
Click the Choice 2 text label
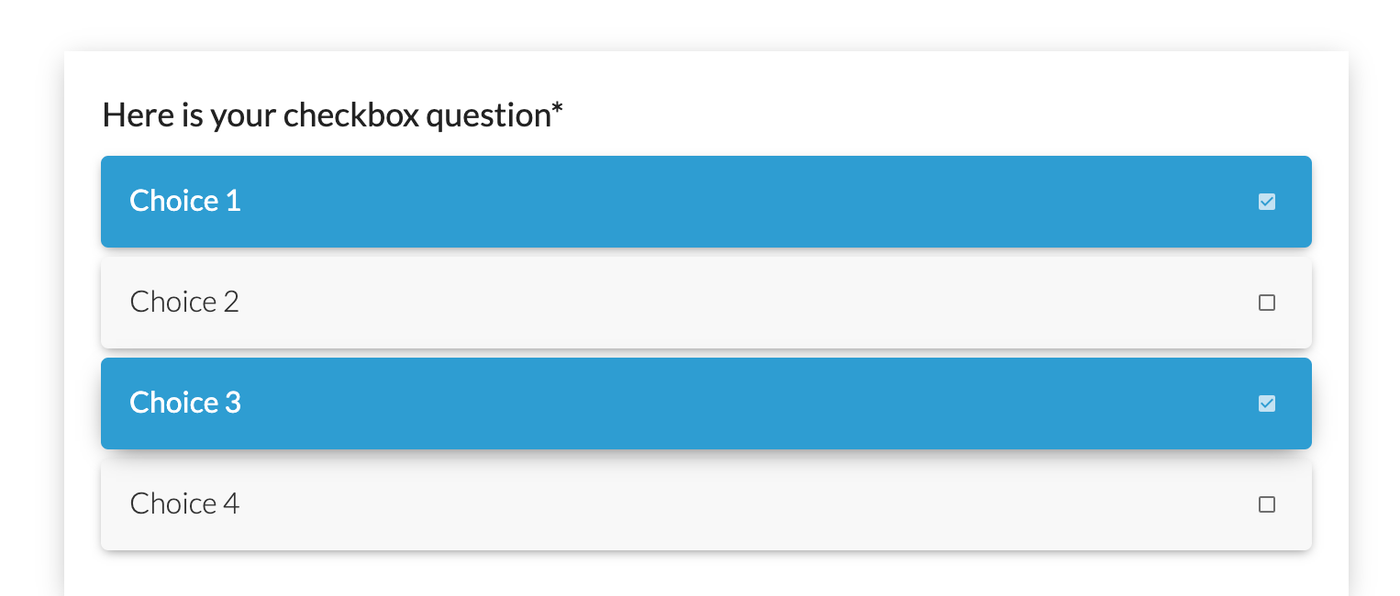pyautogui.click(x=184, y=301)
